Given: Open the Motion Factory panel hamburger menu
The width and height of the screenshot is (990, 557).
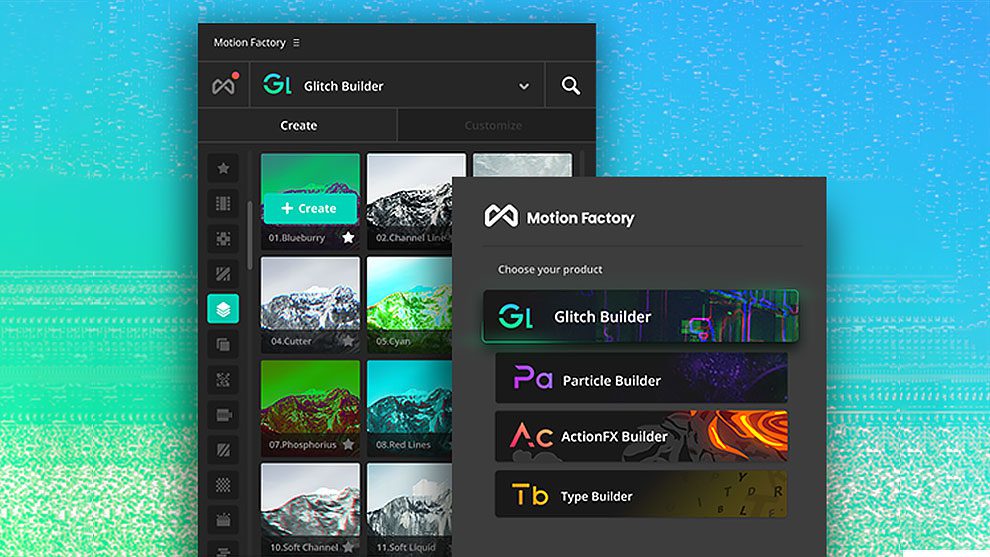Looking at the screenshot, I should (296, 42).
